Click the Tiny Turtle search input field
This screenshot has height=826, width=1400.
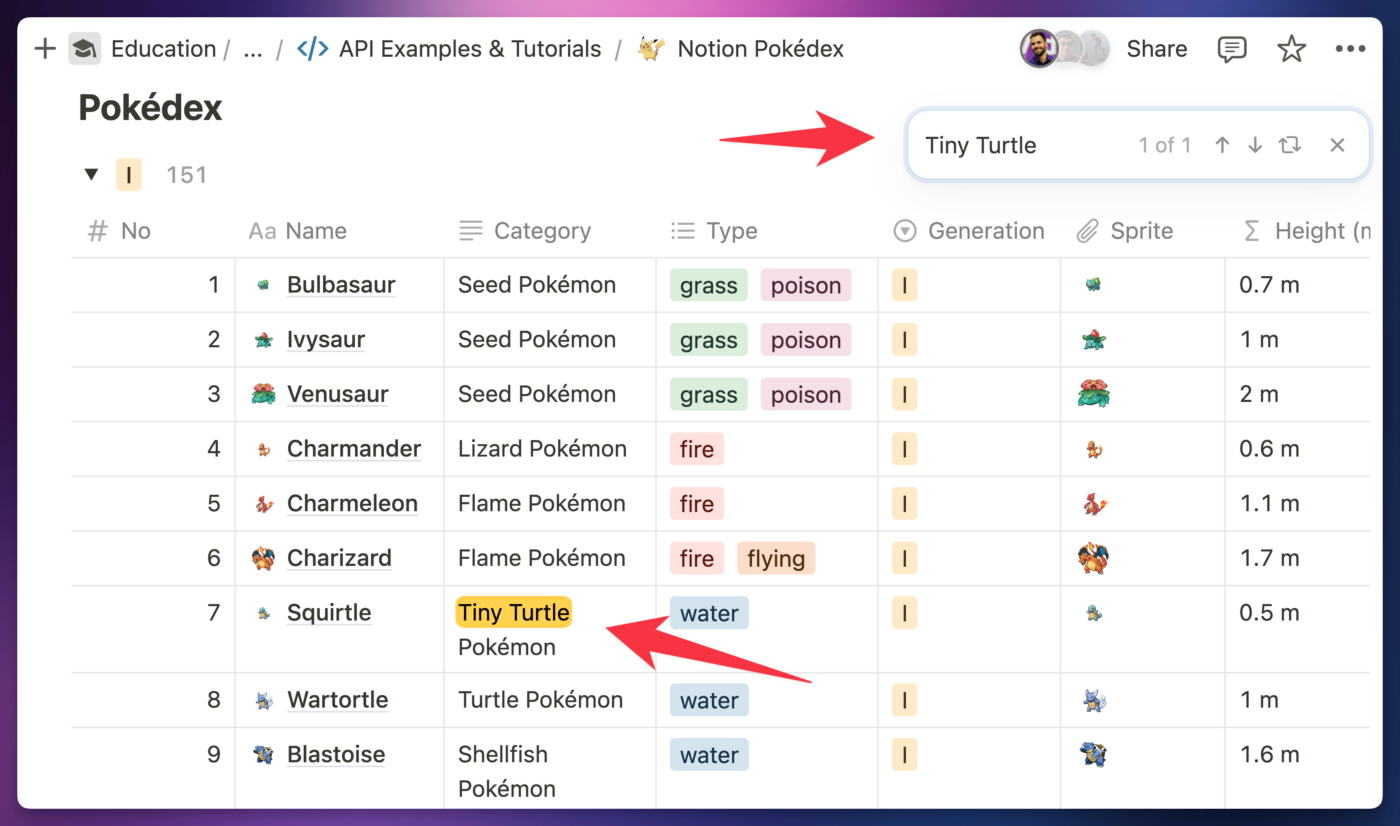point(981,145)
